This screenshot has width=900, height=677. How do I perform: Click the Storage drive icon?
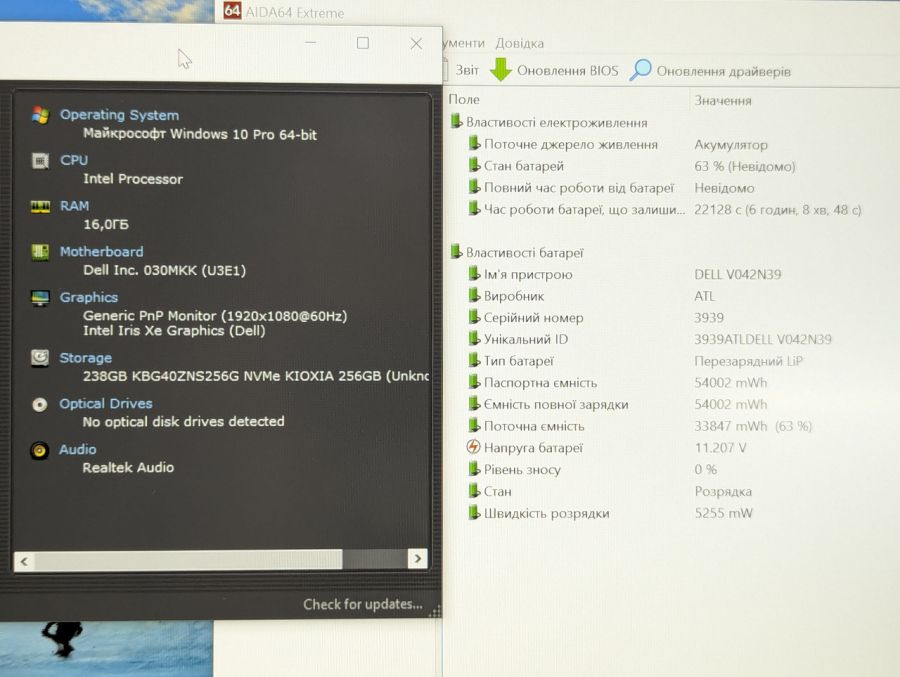tap(40, 358)
